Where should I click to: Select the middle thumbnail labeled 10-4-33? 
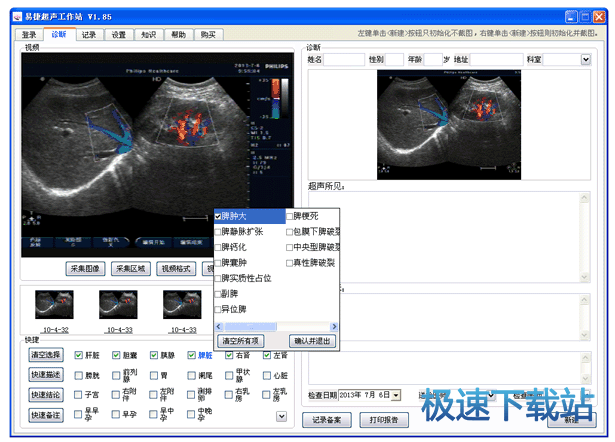(x=118, y=305)
